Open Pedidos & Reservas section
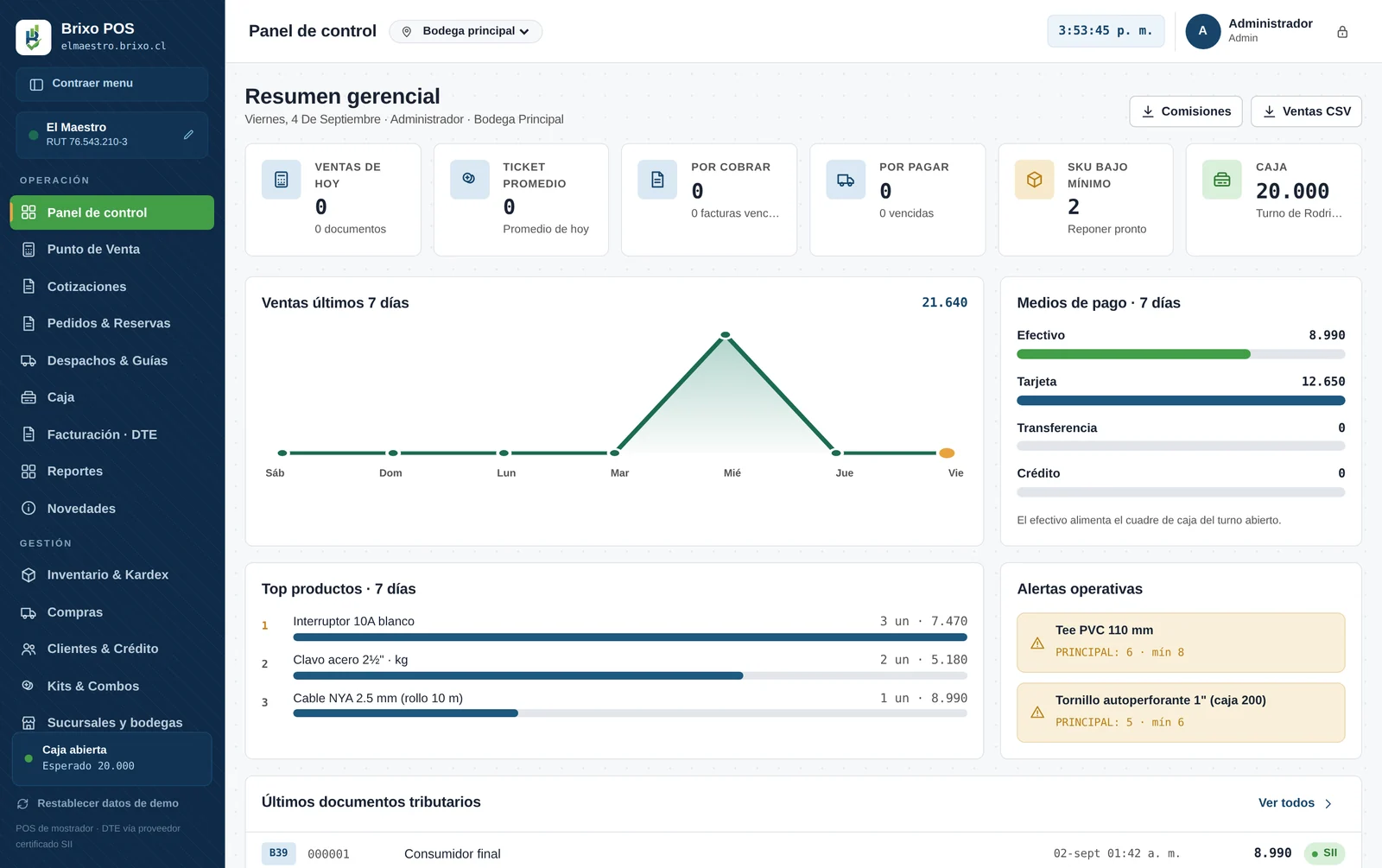 click(111, 323)
